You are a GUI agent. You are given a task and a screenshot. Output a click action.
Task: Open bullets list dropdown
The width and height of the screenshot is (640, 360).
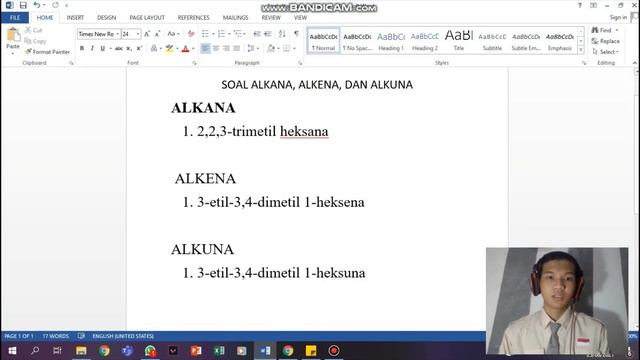point(213,34)
